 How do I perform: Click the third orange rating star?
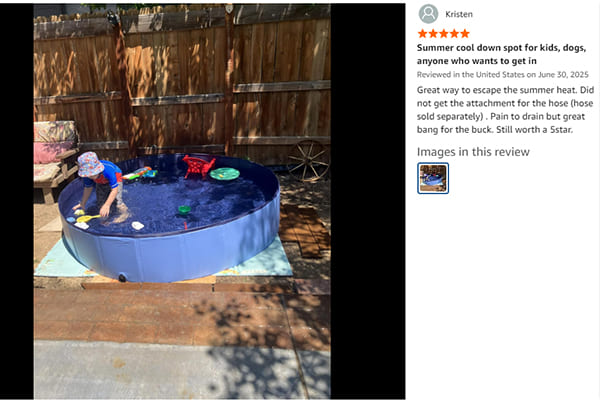click(x=444, y=34)
